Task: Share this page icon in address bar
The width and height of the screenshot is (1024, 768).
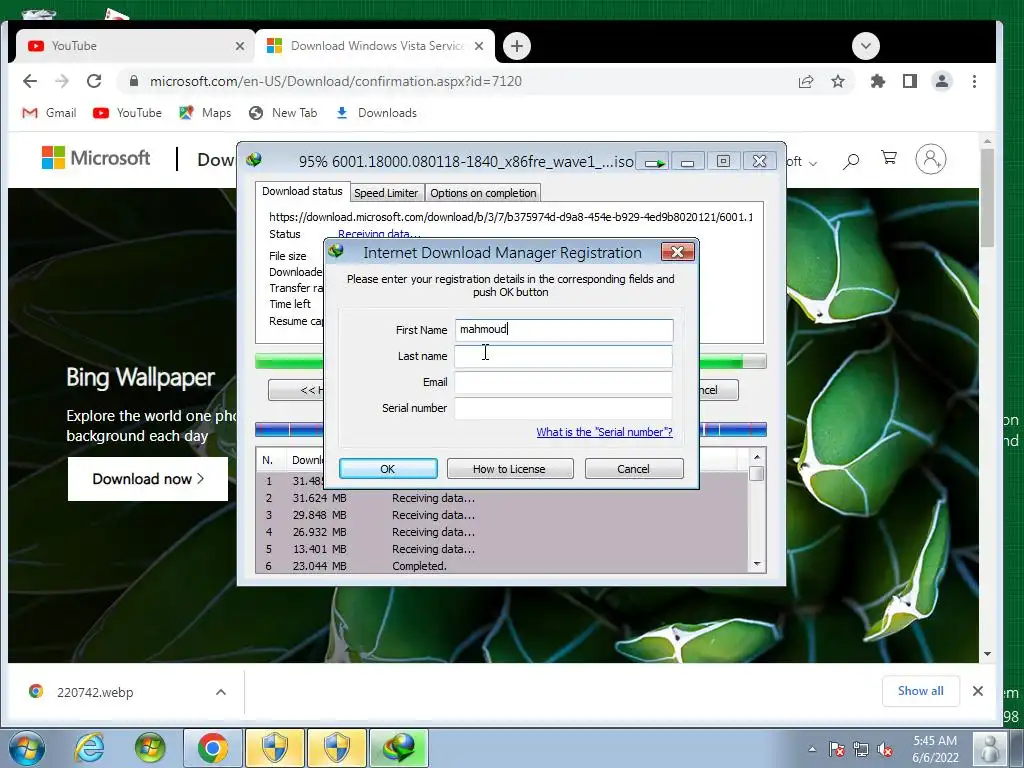Action: 806,81
